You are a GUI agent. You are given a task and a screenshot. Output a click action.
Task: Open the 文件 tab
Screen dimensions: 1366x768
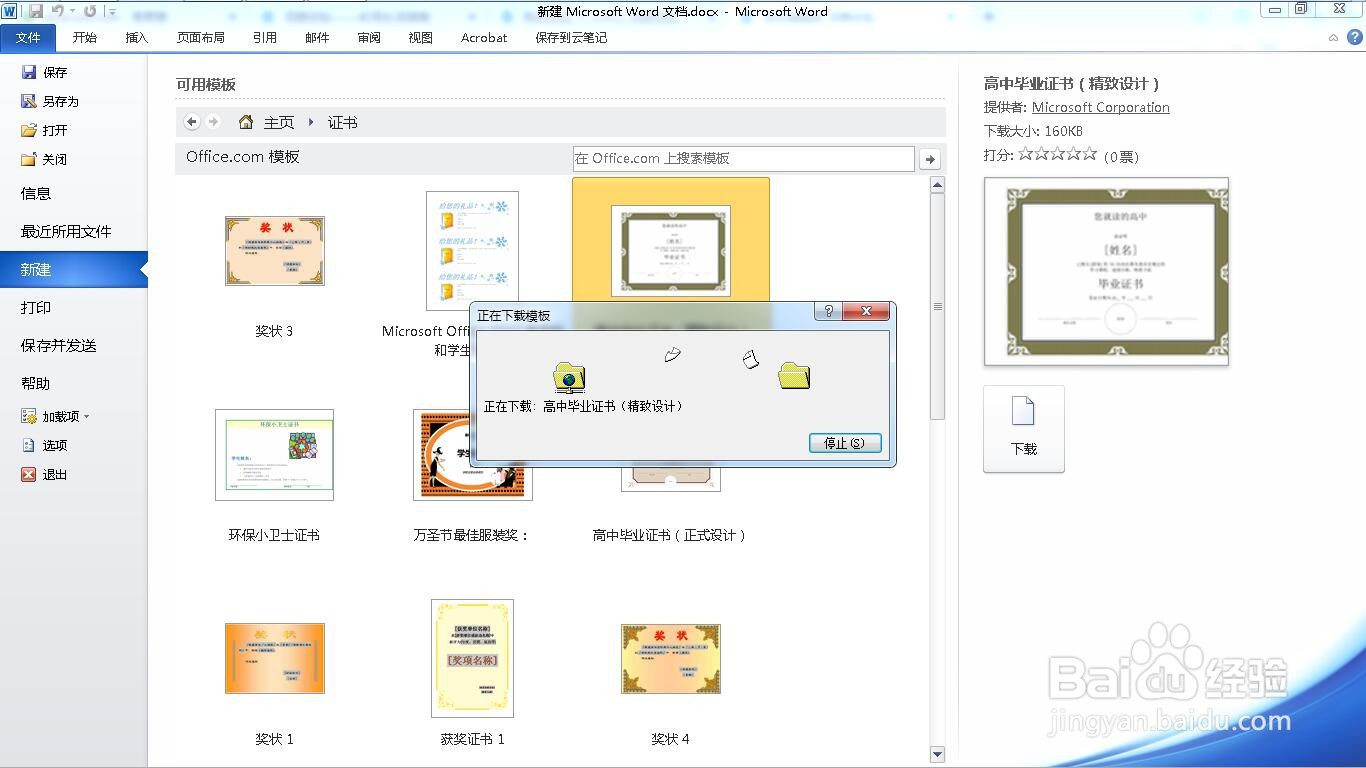coord(29,37)
